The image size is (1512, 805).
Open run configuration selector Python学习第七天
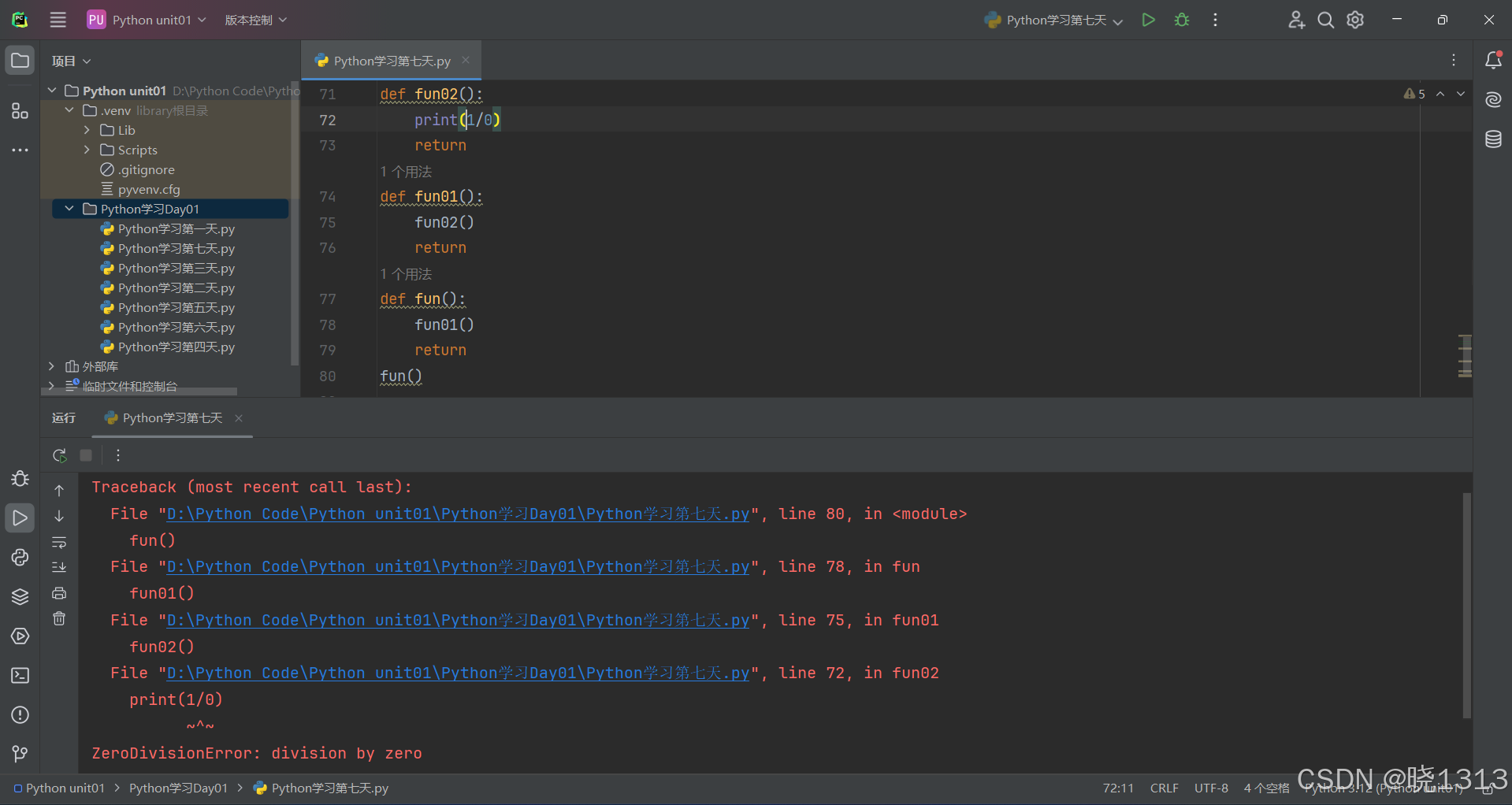[1053, 20]
